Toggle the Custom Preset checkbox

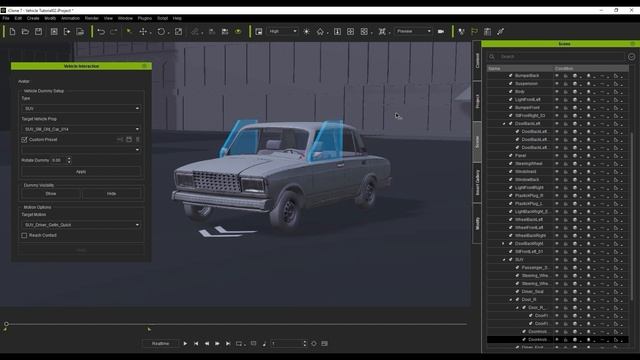(x=24, y=140)
